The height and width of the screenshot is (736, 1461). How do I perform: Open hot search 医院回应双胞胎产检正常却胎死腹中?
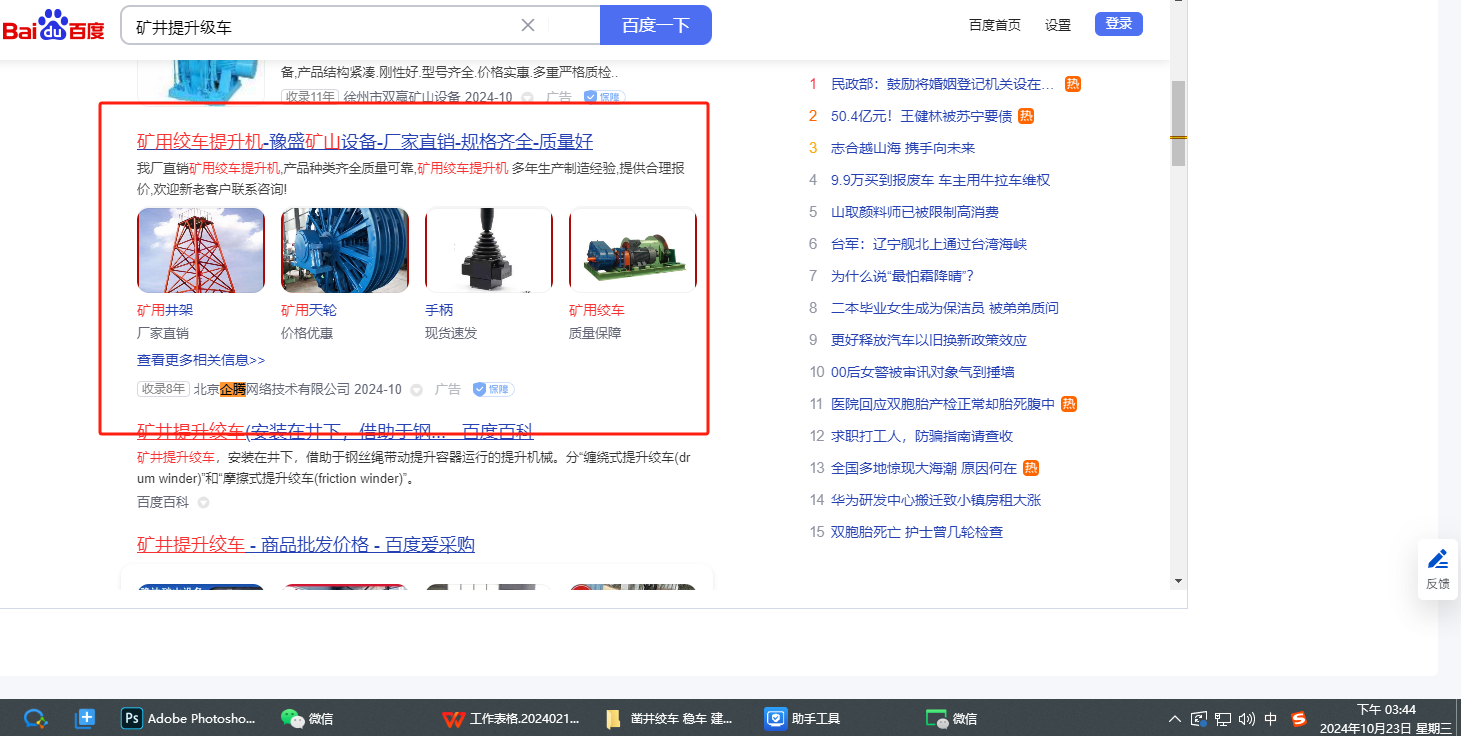[943, 404]
